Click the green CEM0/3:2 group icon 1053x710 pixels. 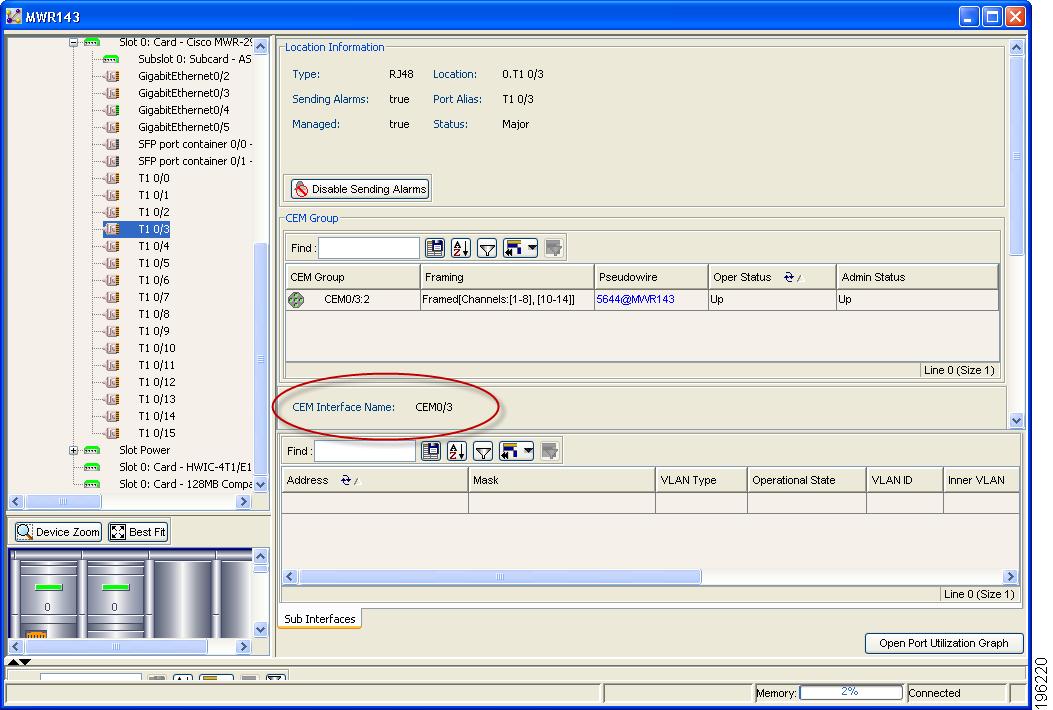pos(296,300)
